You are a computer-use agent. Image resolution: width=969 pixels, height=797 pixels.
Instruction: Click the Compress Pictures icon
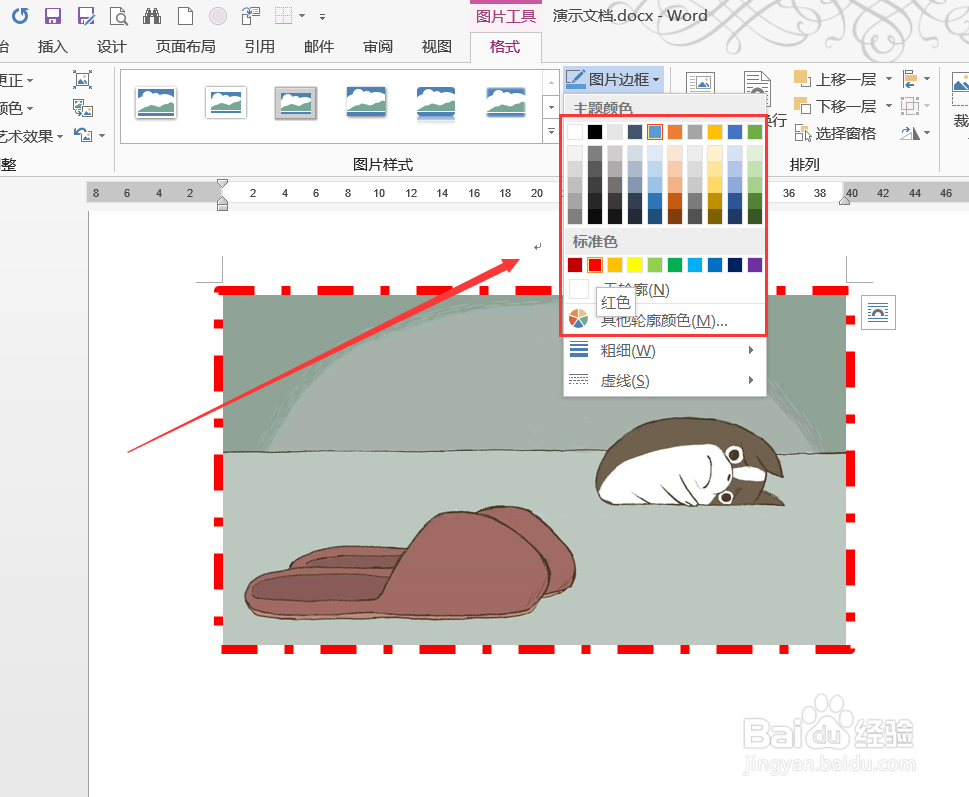click(x=82, y=79)
